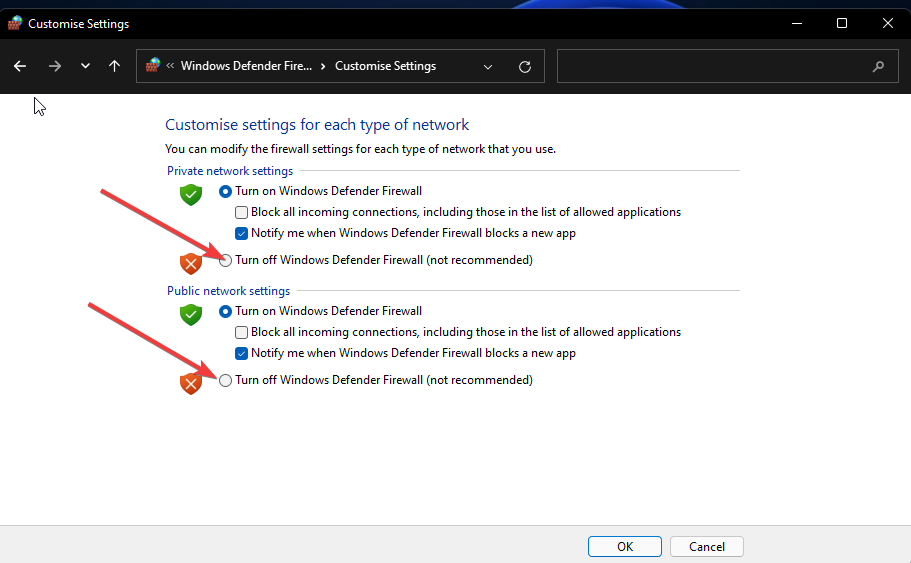Select Turn on Firewall for public network
The image size is (911, 563).
pyautogui.click(x=225, y=311)
